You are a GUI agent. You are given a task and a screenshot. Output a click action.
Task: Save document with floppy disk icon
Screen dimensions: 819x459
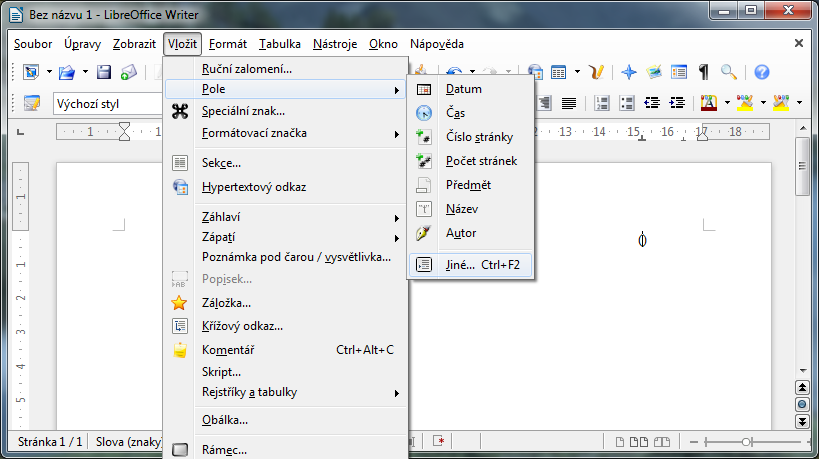[x=103, y=72]
